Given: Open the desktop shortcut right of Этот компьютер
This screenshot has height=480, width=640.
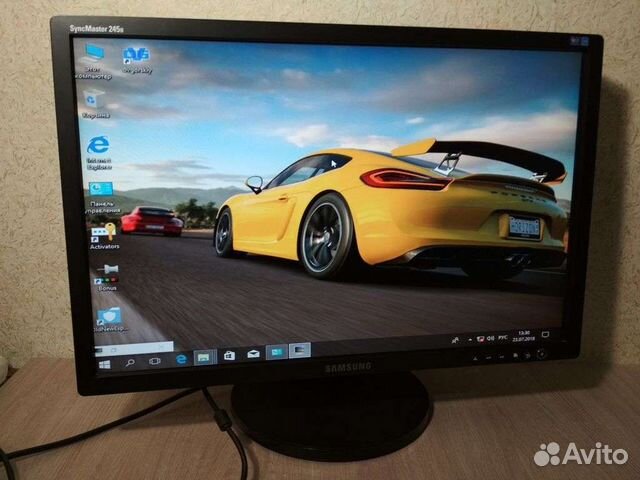Looking at the screenshot, I should [x=136, y=60].
